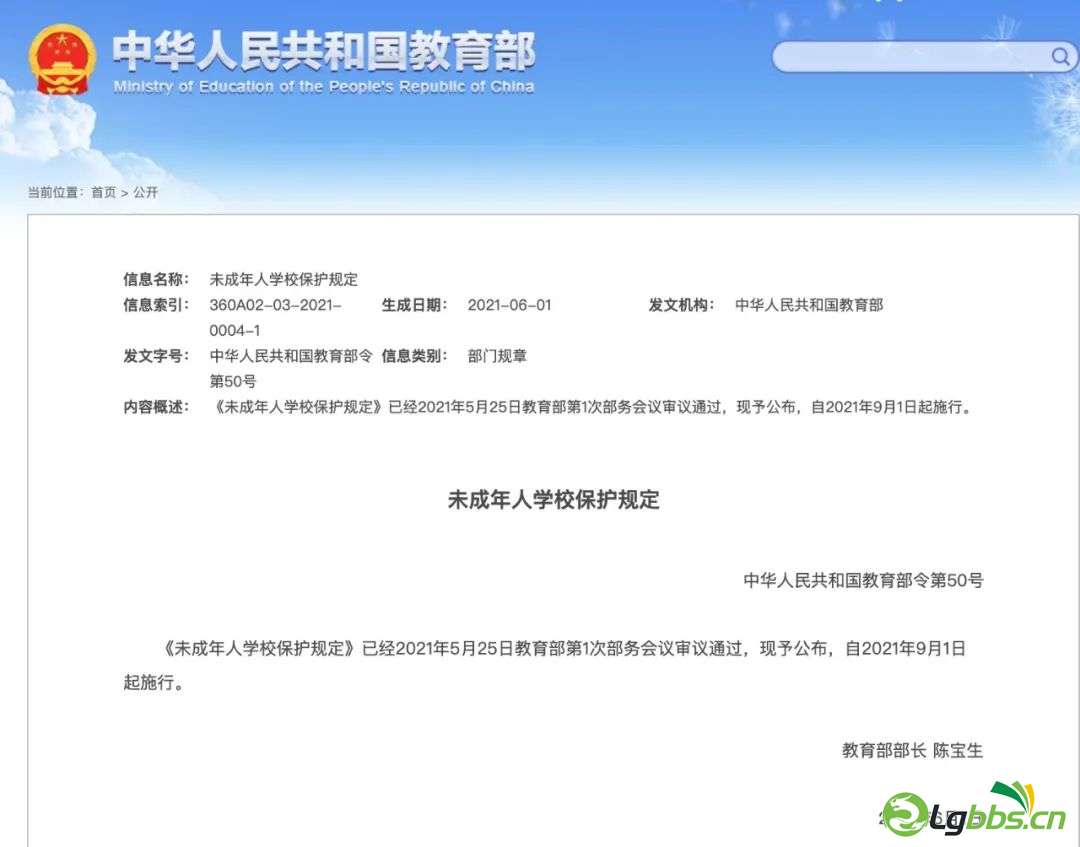Screen dimensions: 1080x847
Task: Click the 内容概述 summary sentence
Action: click(592, 407)
